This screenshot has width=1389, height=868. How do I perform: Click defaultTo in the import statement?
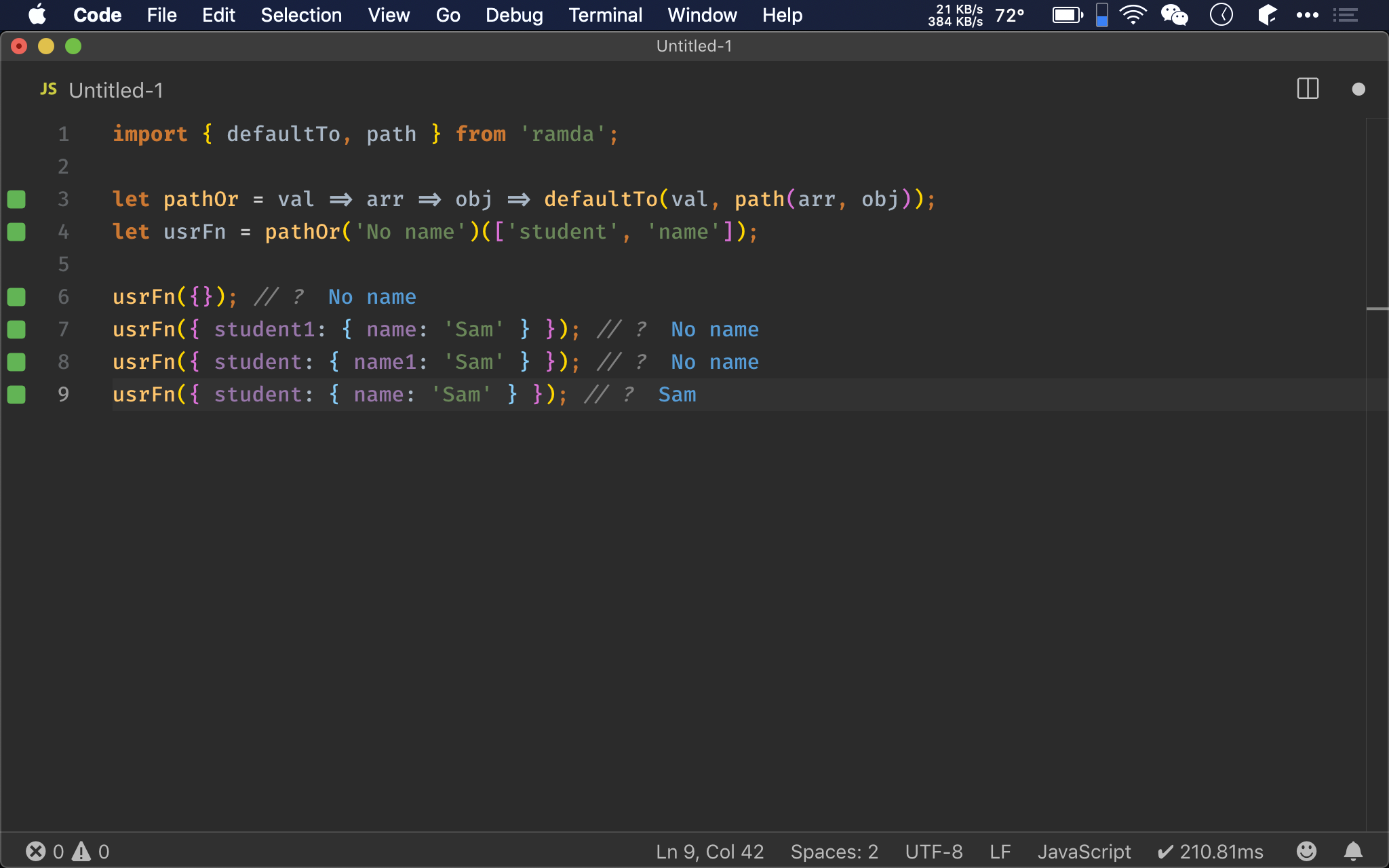(x=283, y=134)
